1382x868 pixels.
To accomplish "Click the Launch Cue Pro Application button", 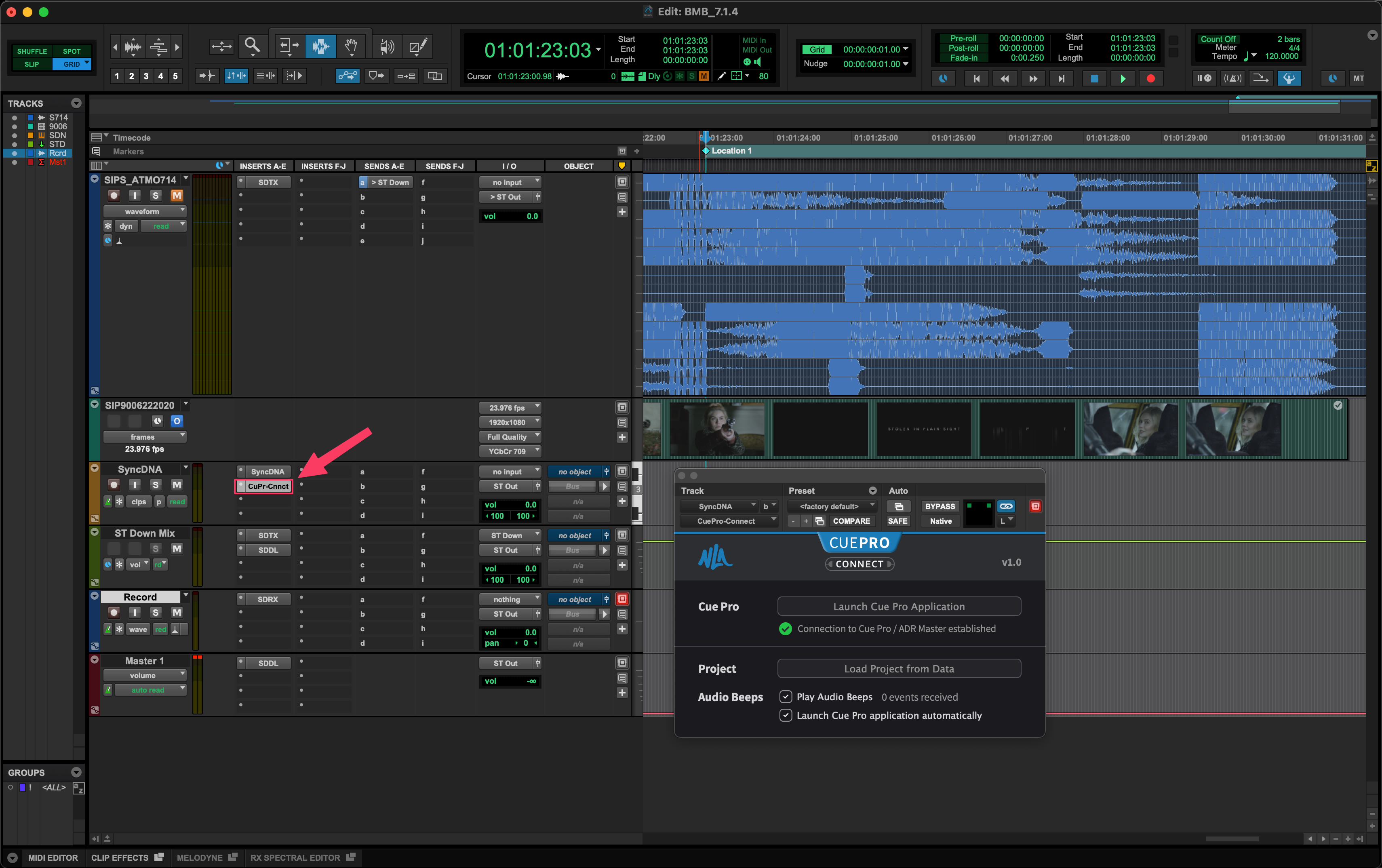I will (899, 606).
